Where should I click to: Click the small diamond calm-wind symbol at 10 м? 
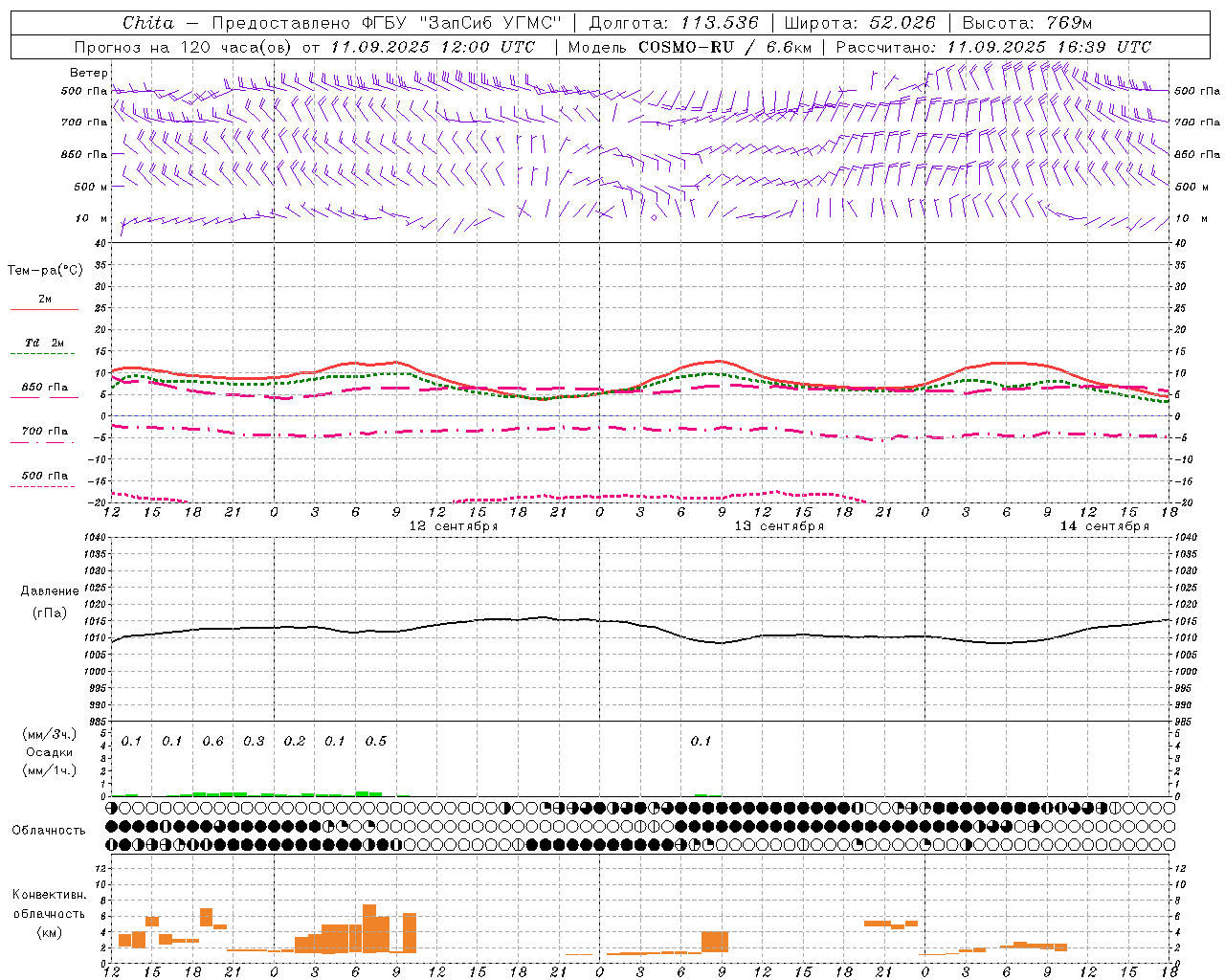[655, 218]
